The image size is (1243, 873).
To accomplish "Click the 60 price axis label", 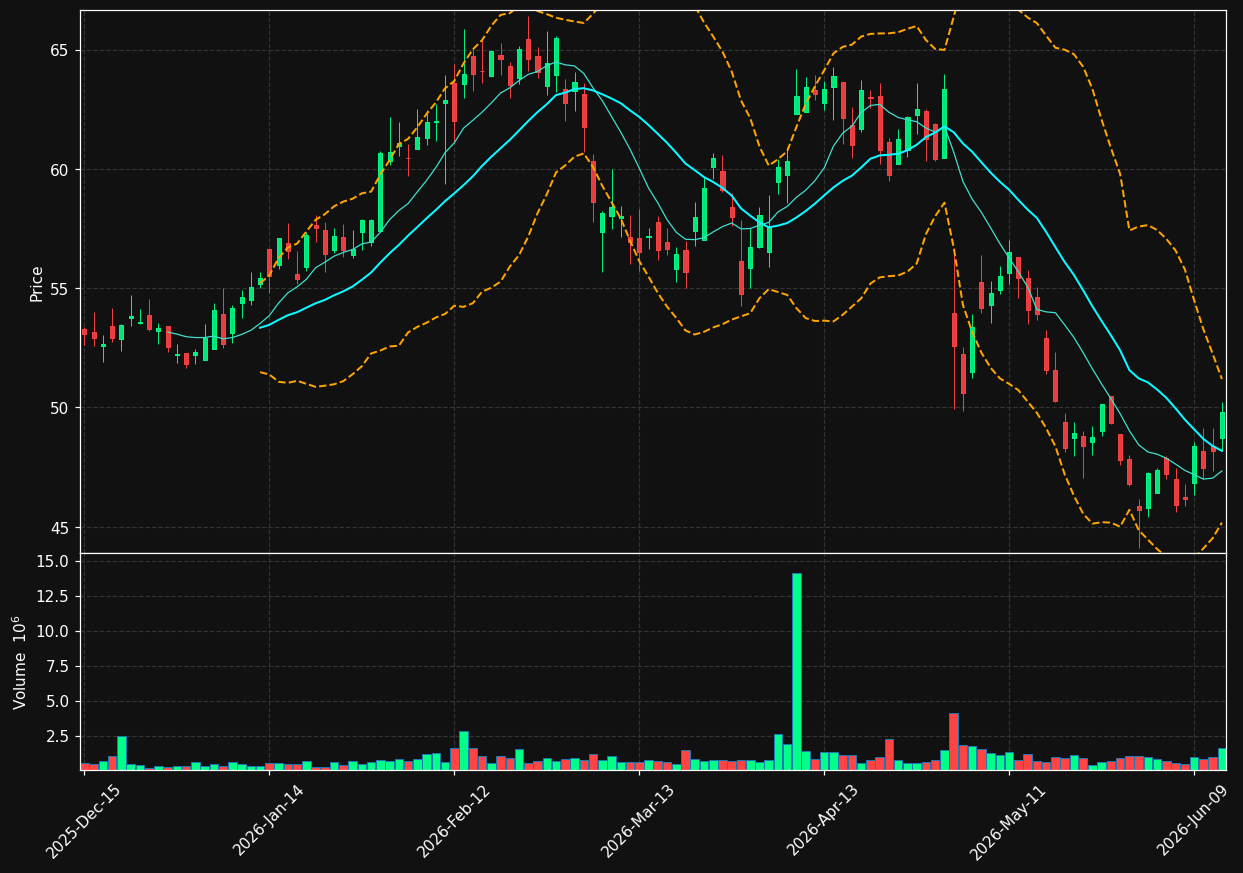I will [60, 170].
